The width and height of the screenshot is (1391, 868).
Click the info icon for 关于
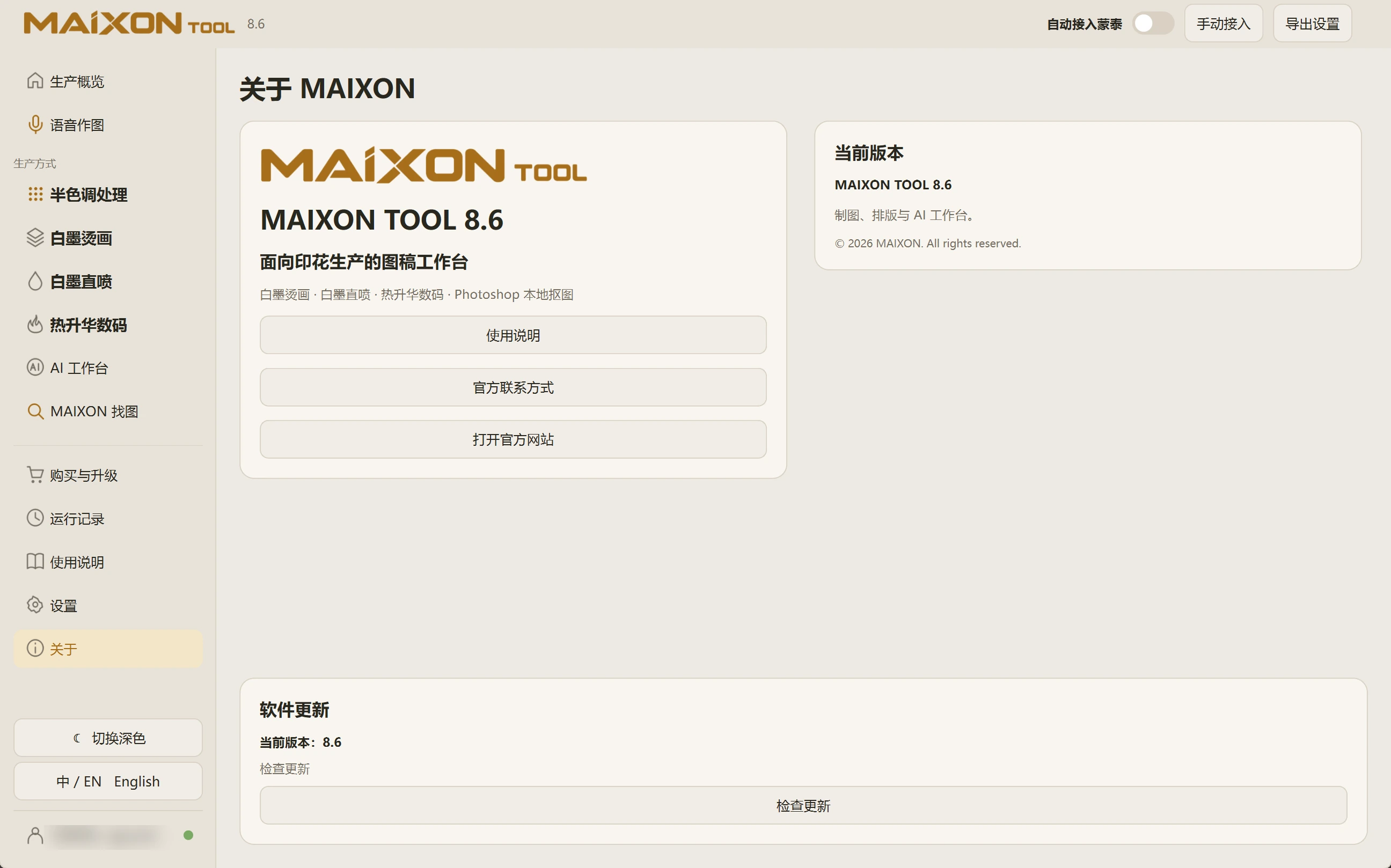(x=35, y=649)
